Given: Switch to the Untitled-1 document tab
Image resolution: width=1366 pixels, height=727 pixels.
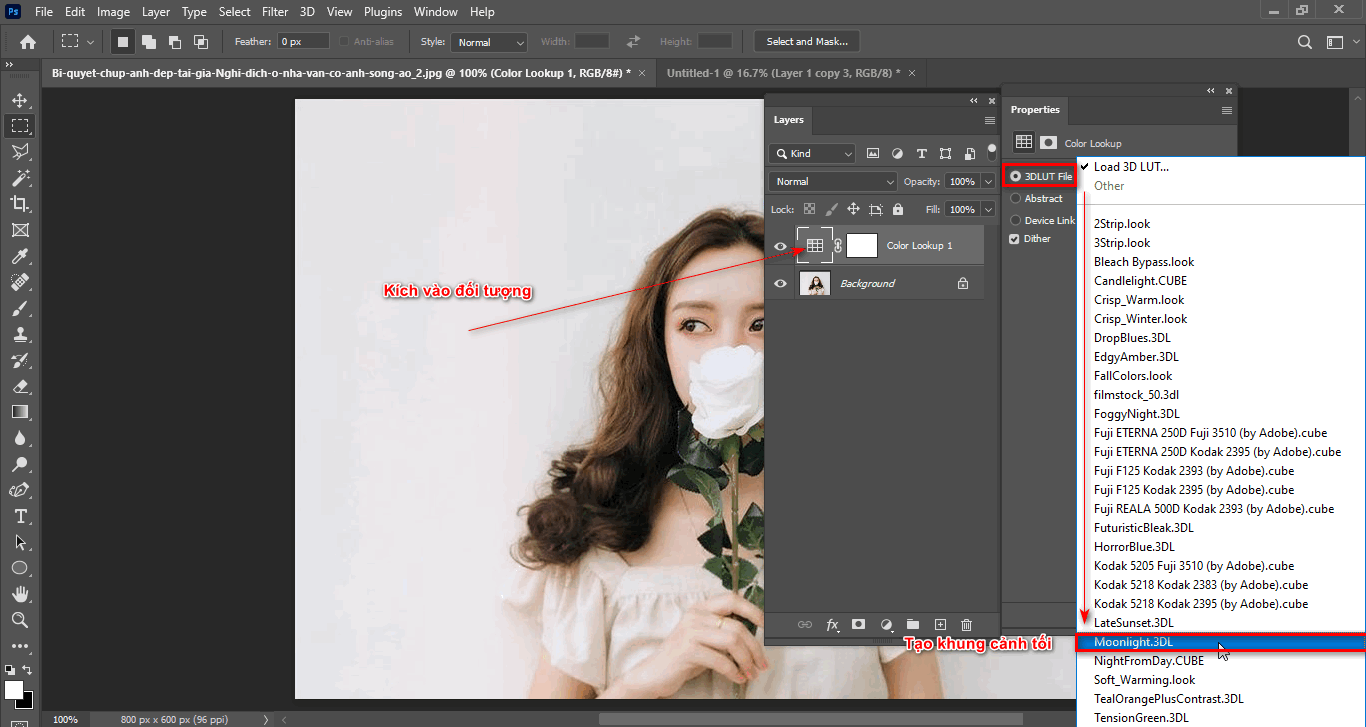Looking at the screenshot, I should point(785,72).
